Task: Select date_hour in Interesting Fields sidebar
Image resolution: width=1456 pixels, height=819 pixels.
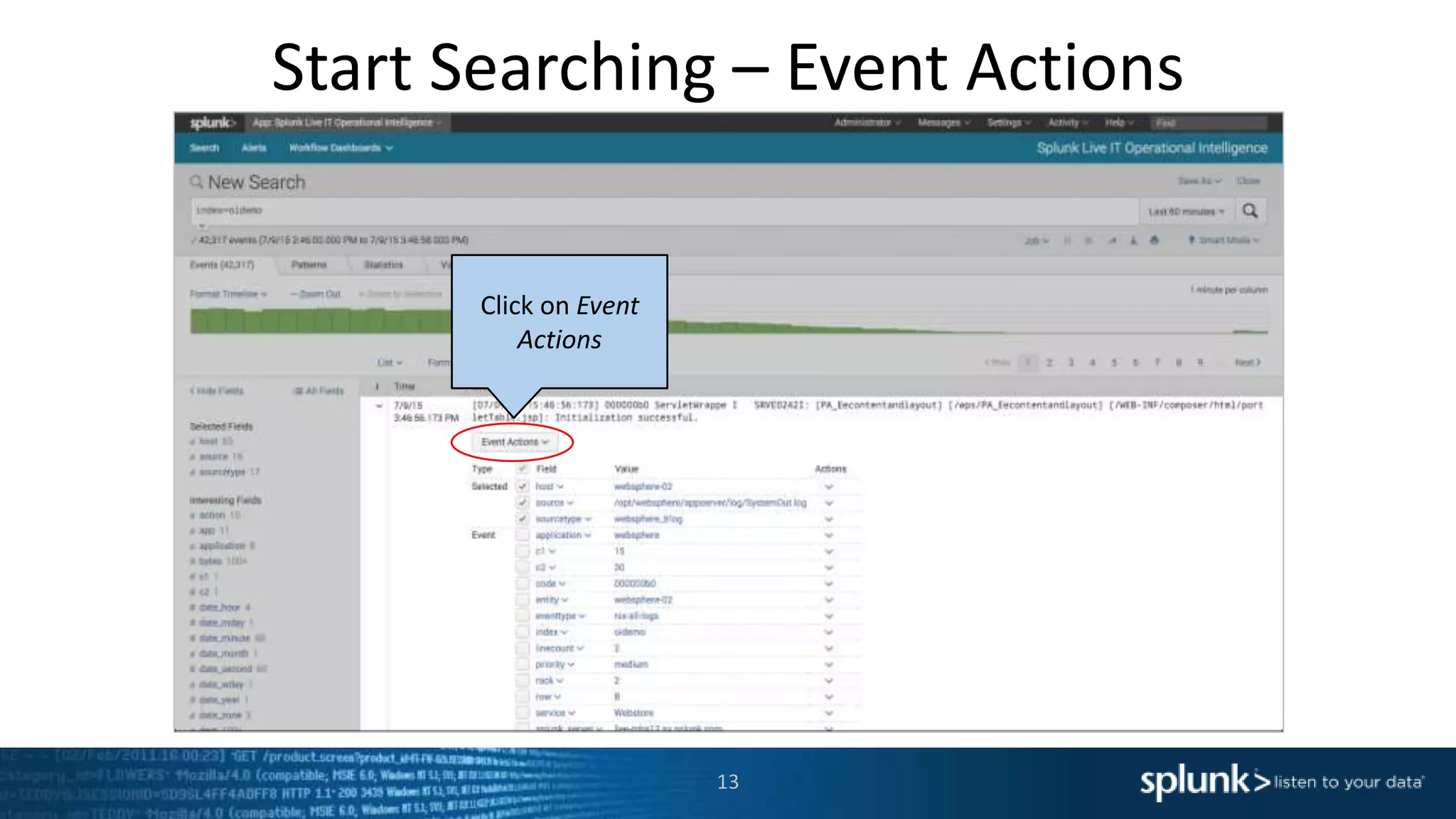Action: click(x=220, y=608)
